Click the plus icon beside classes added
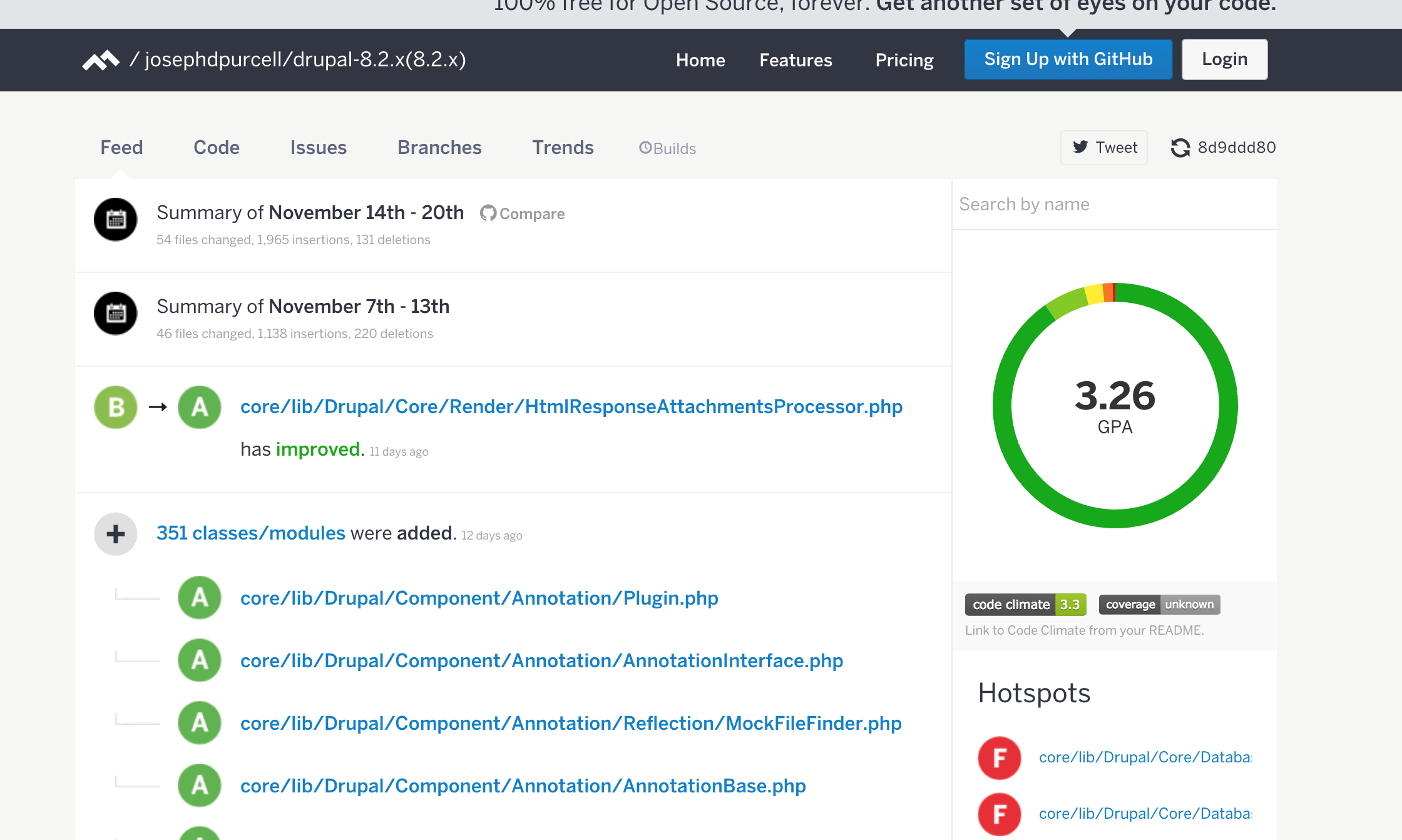The image size is (1402, 840). (116, 534)
